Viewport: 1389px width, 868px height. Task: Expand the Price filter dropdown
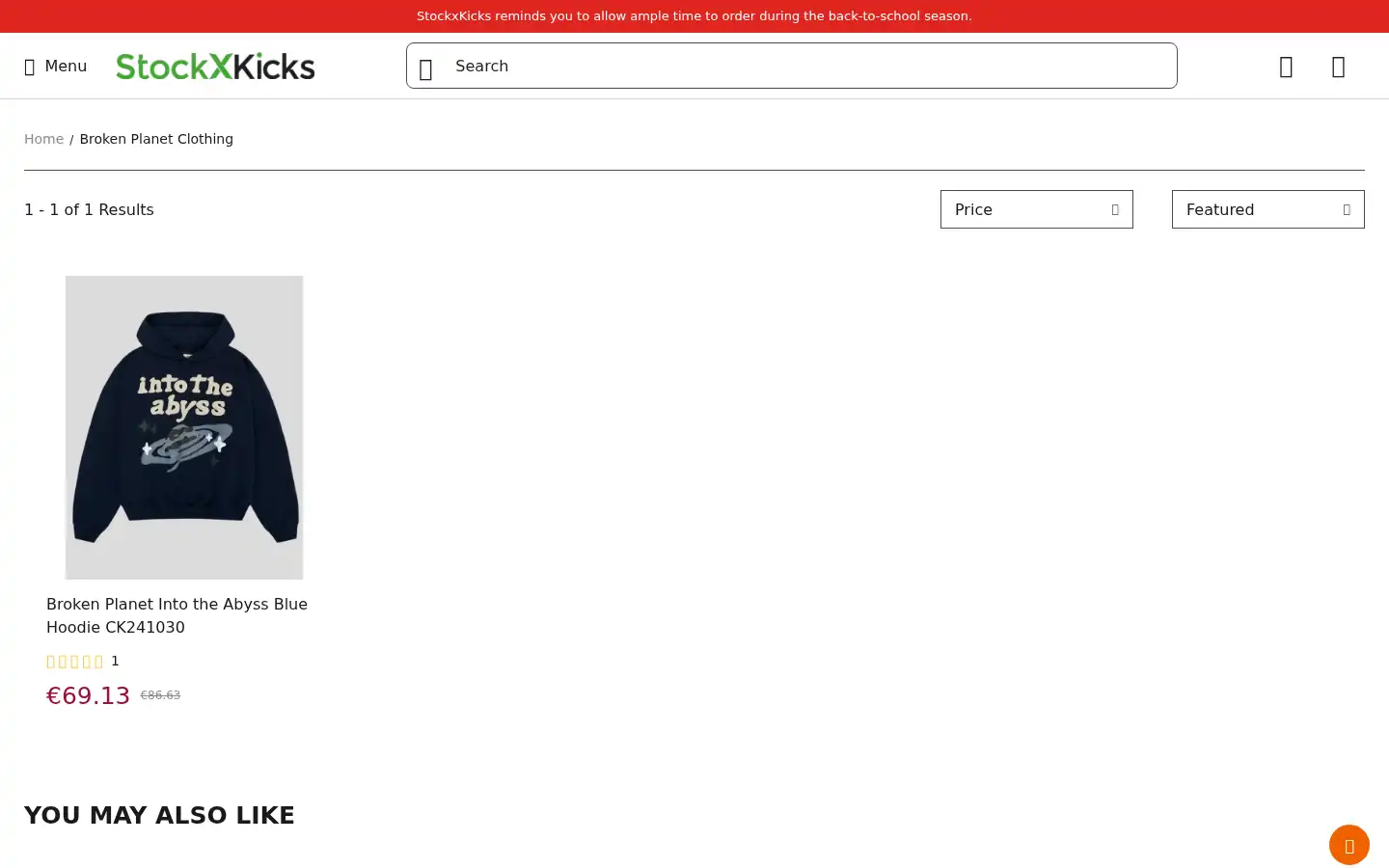(x=1037, y=209)
